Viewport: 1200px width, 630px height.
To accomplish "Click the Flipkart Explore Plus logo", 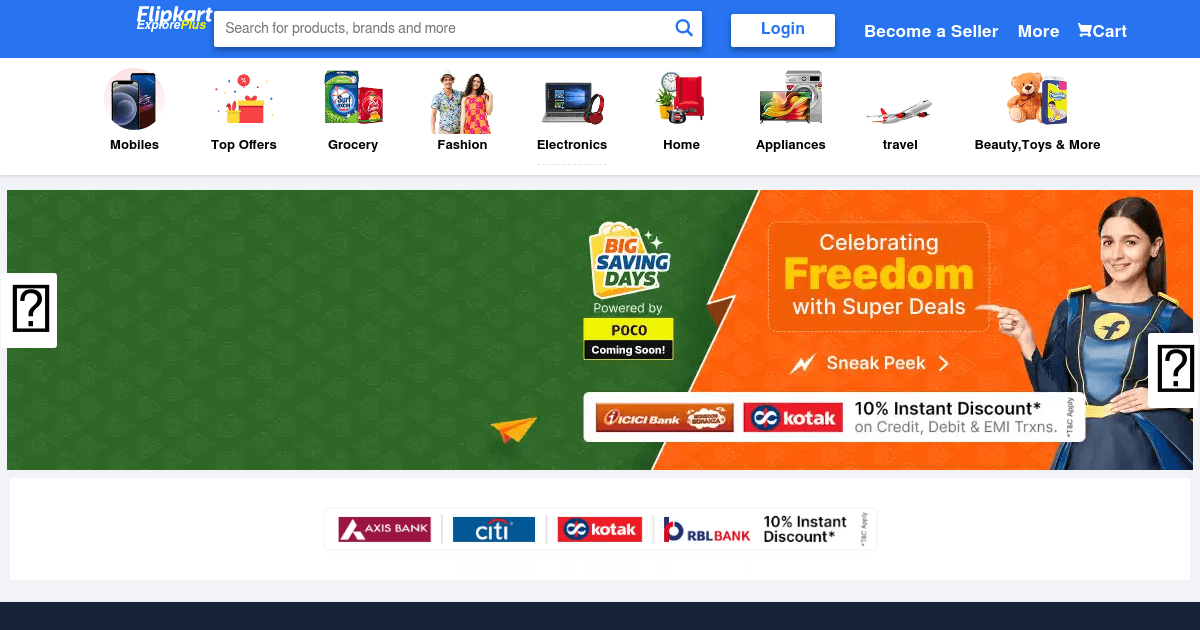I will pos(174,19).
